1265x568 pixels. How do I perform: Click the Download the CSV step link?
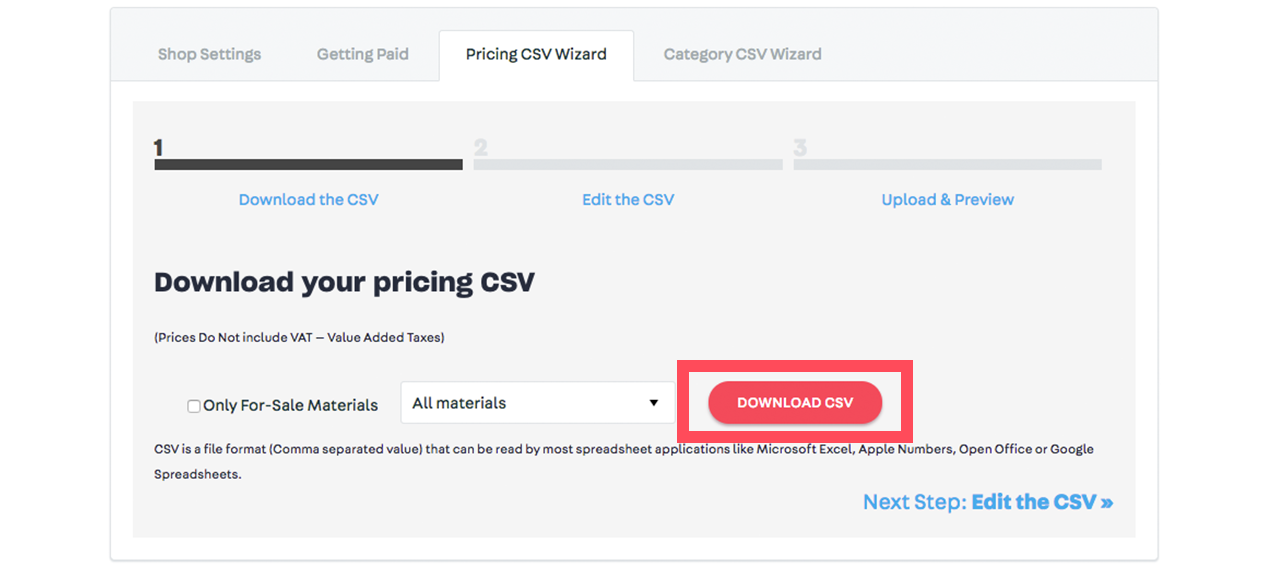click(x=308, y=199)
